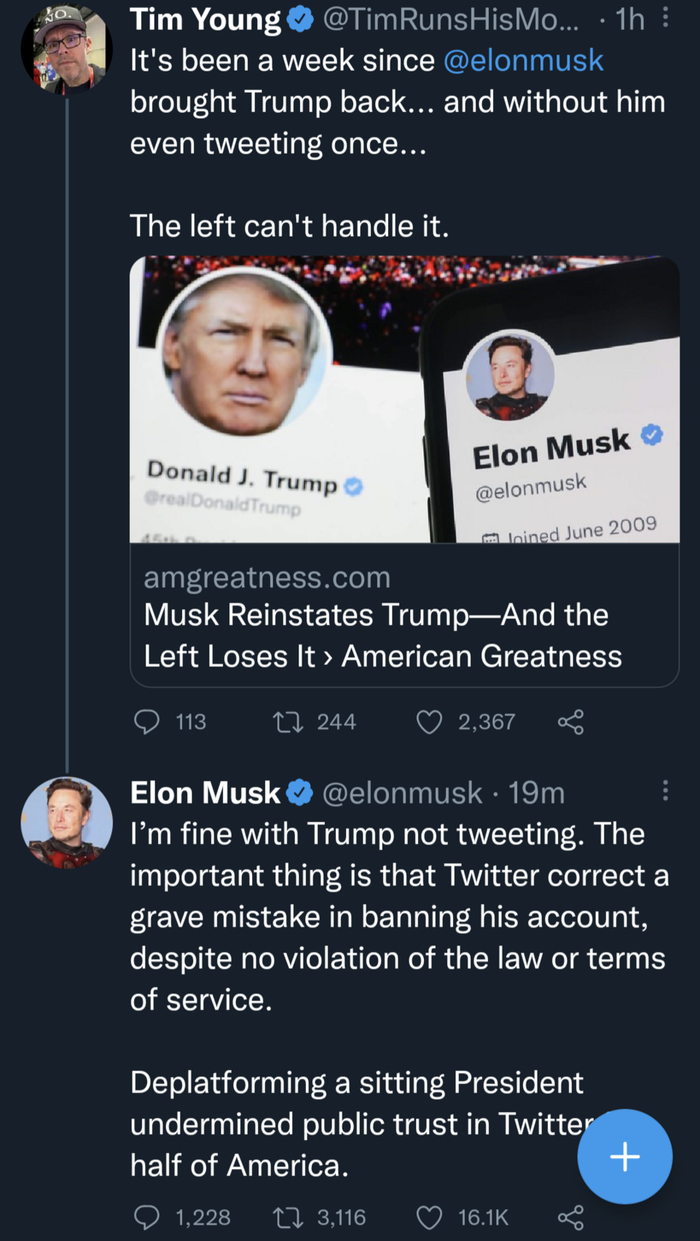The height and width of the screenshot is (1241, 700).
Task: Share Elon Musk's tweet
Action: coord(570,1217)
